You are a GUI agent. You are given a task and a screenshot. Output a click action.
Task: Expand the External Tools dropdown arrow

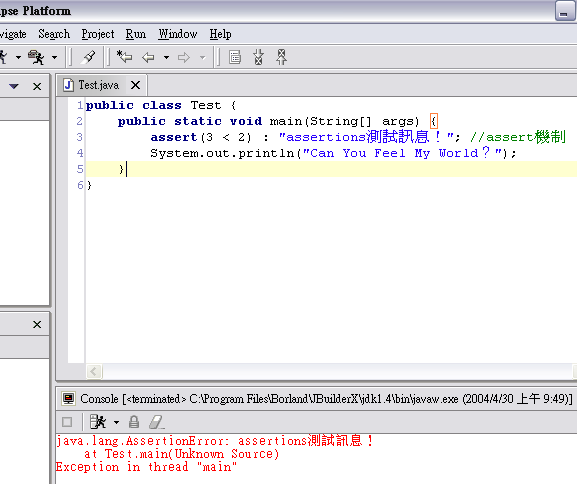[x=54, y=57]
